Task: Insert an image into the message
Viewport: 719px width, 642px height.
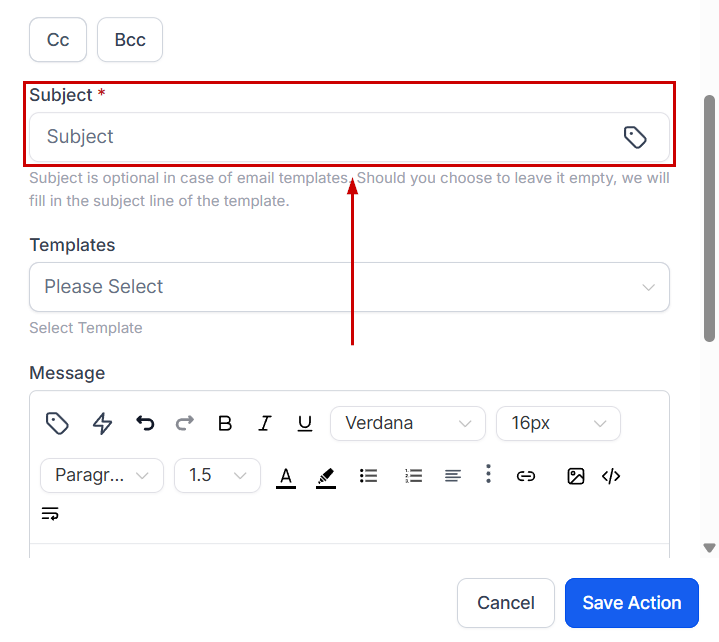Action: [576, 476]
